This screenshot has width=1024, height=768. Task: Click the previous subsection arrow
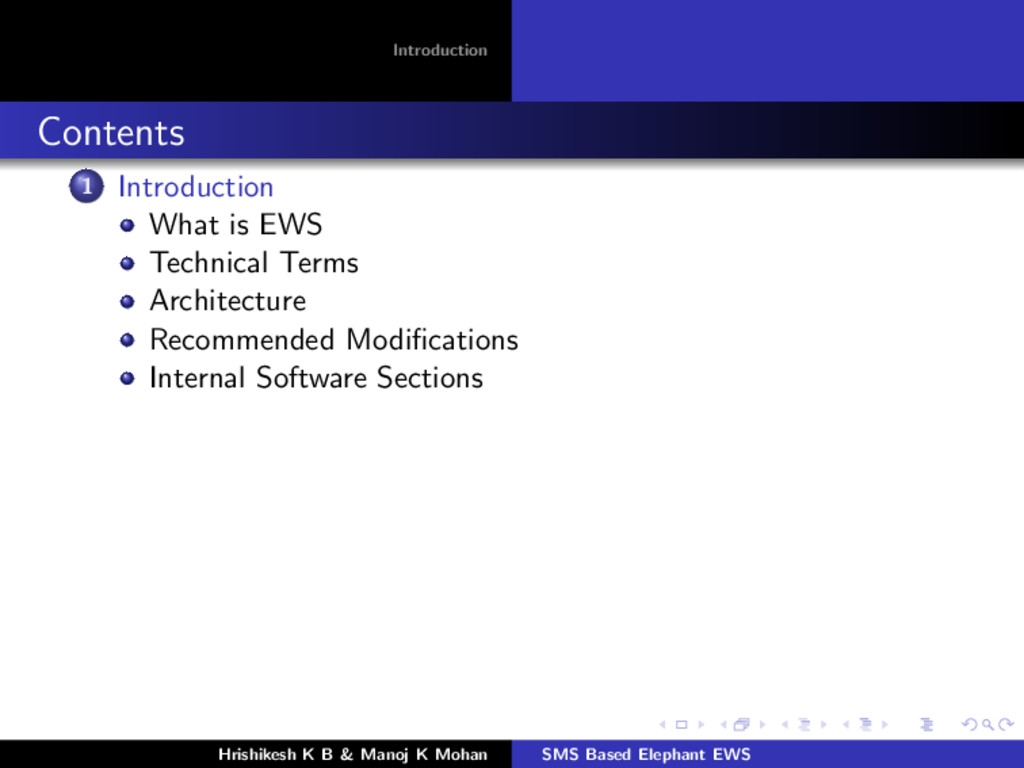(785, 724)
